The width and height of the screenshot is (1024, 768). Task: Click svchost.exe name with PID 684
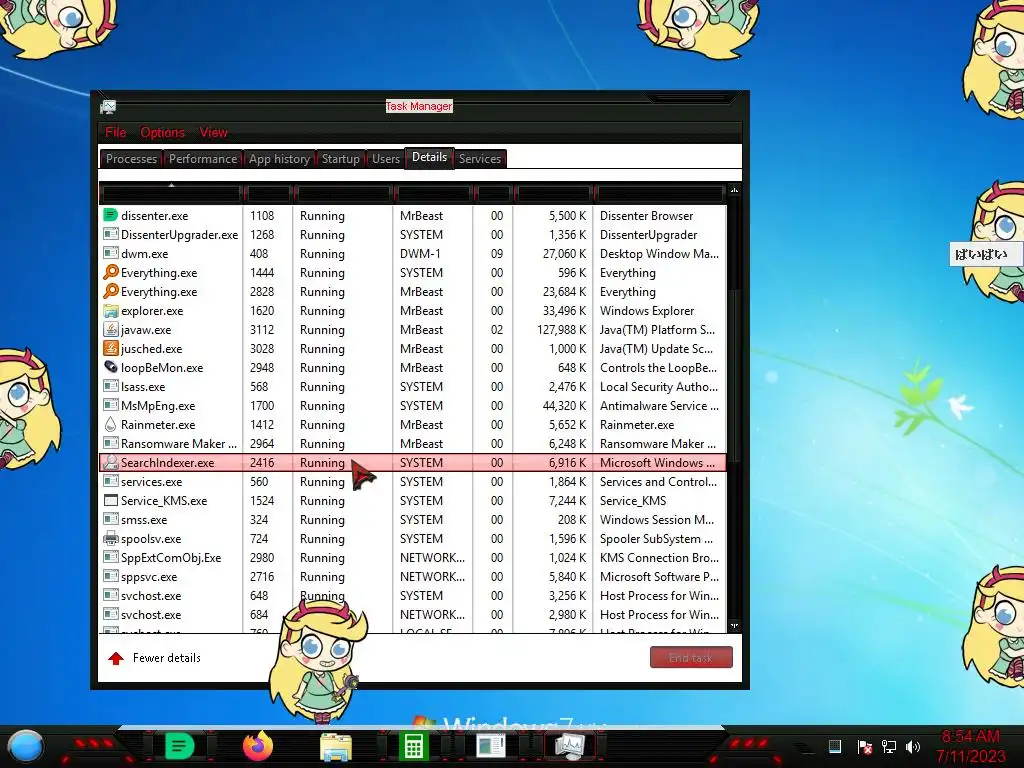151,615
